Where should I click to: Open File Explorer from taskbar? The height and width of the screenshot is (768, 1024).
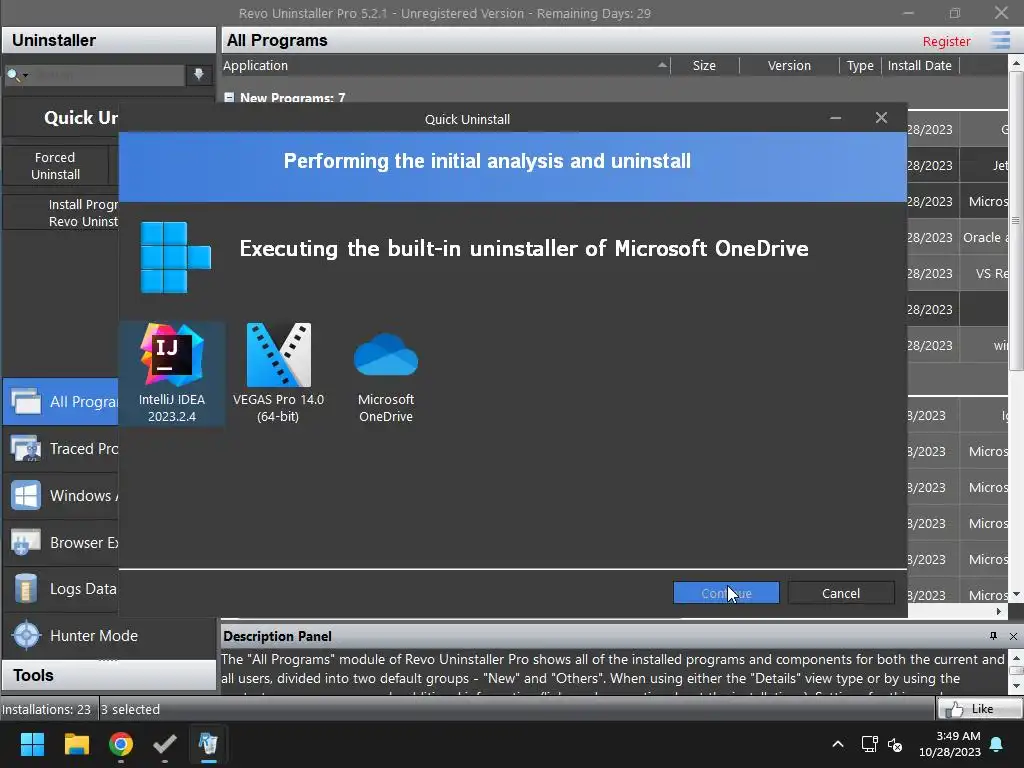click(76, 744)
